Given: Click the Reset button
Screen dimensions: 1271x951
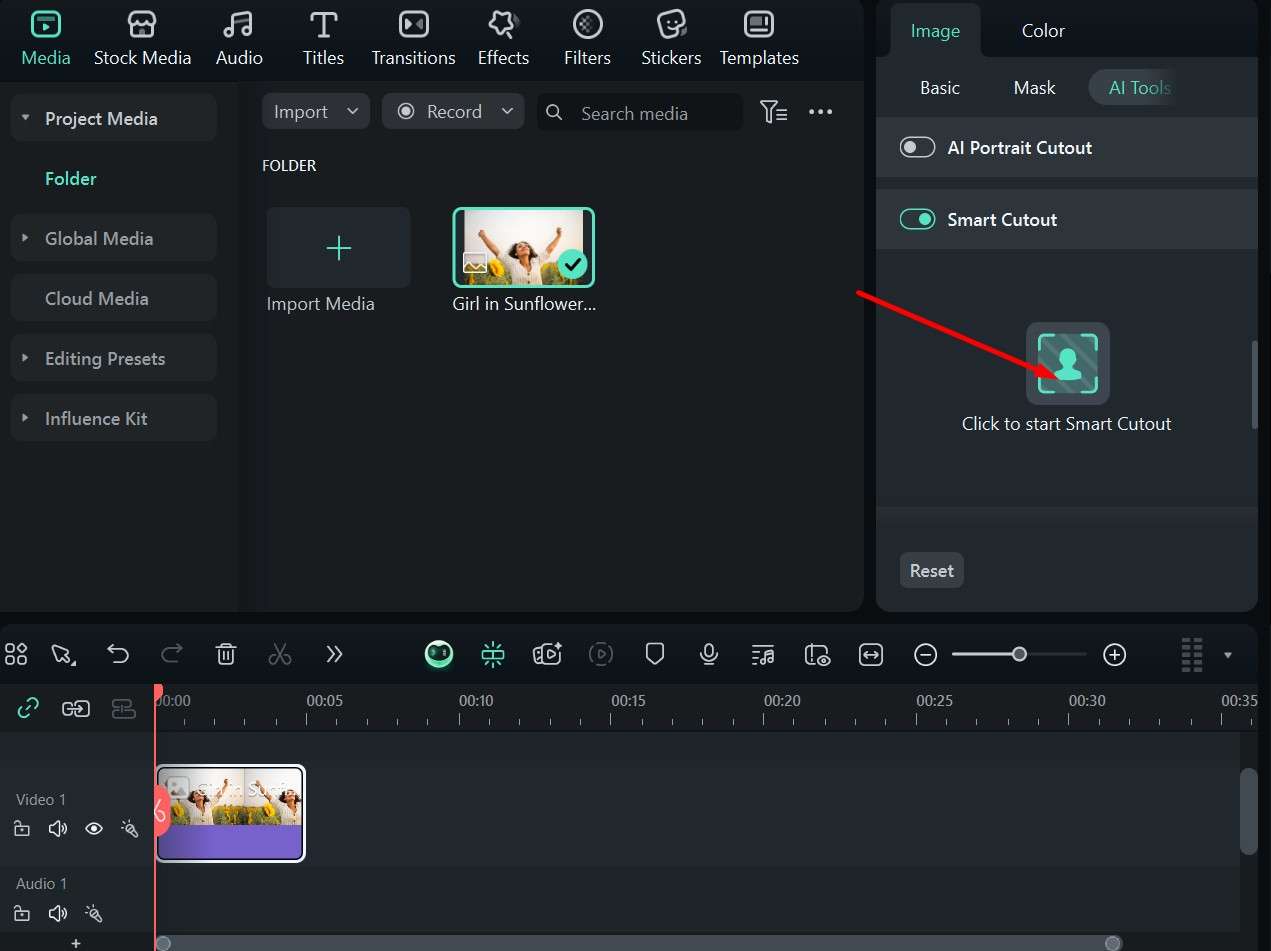Looking at the screenshot, I should (x=931, y=571).
